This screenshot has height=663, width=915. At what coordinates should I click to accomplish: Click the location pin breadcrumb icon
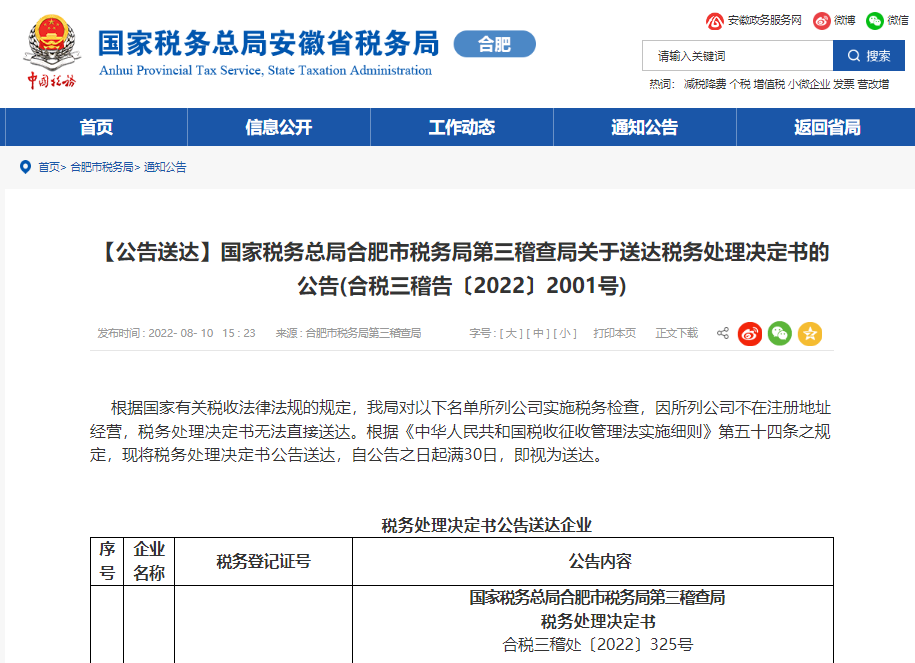[25, 167]
